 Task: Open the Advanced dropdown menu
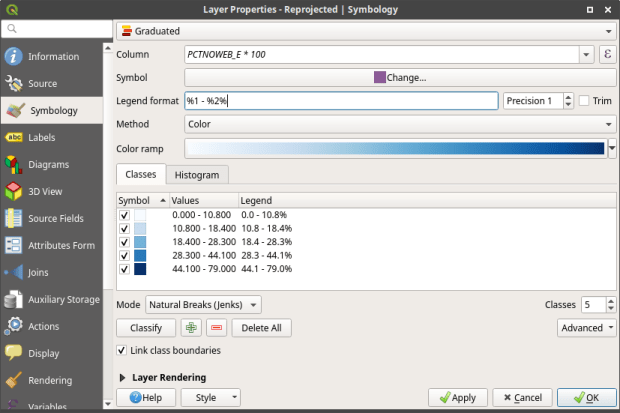[587, 328]
